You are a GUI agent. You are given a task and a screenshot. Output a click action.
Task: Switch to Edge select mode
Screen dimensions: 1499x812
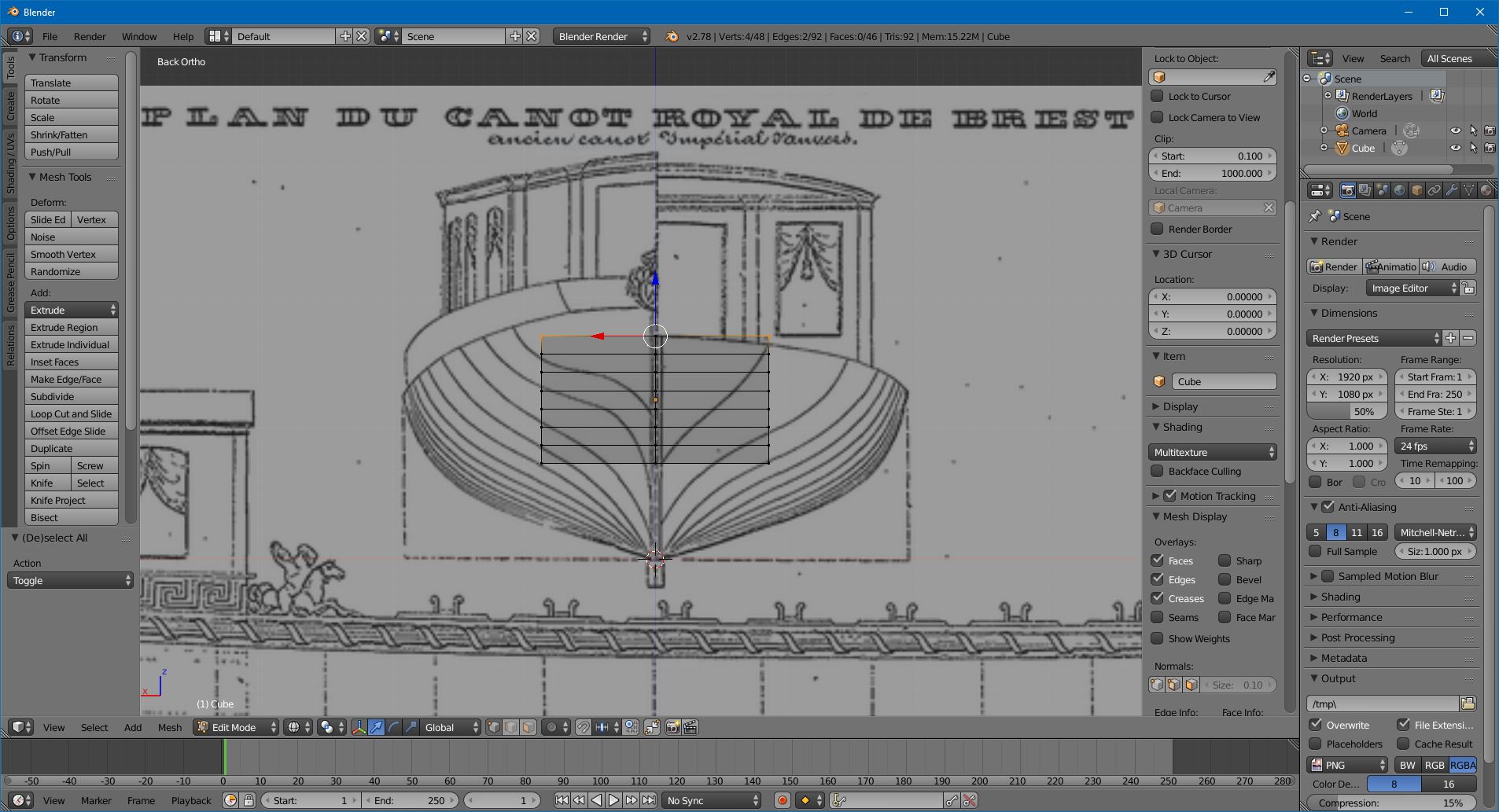(x=511, y=727)
